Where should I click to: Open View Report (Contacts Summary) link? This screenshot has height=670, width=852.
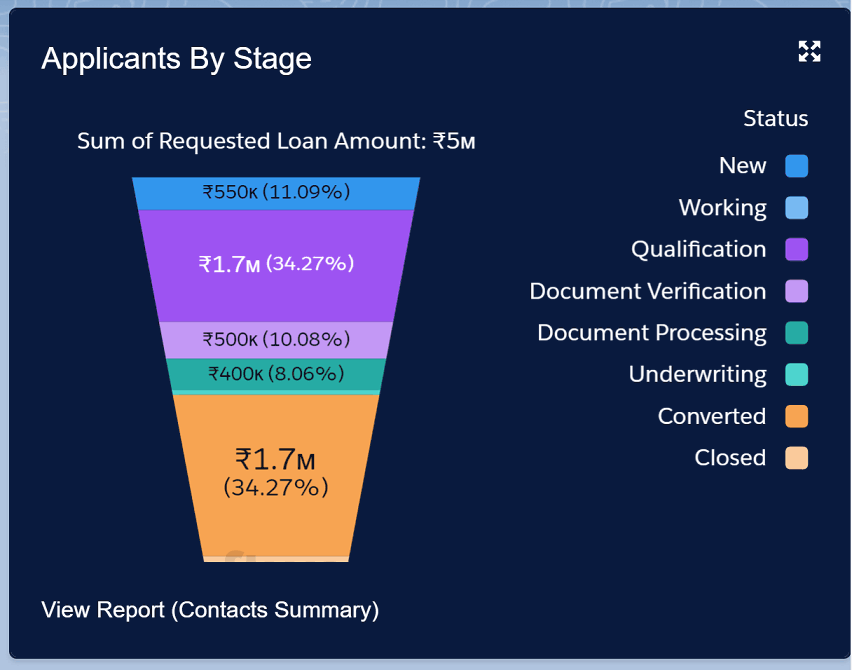(210, 610)
